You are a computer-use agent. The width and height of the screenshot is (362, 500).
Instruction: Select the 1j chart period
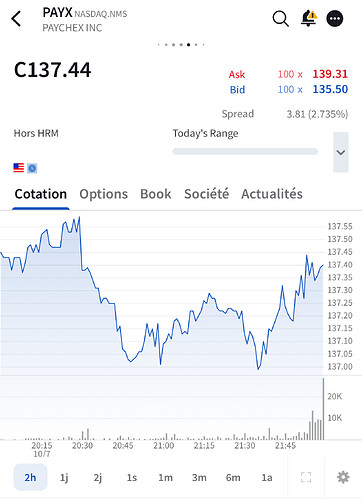click(x=64, y=477)
